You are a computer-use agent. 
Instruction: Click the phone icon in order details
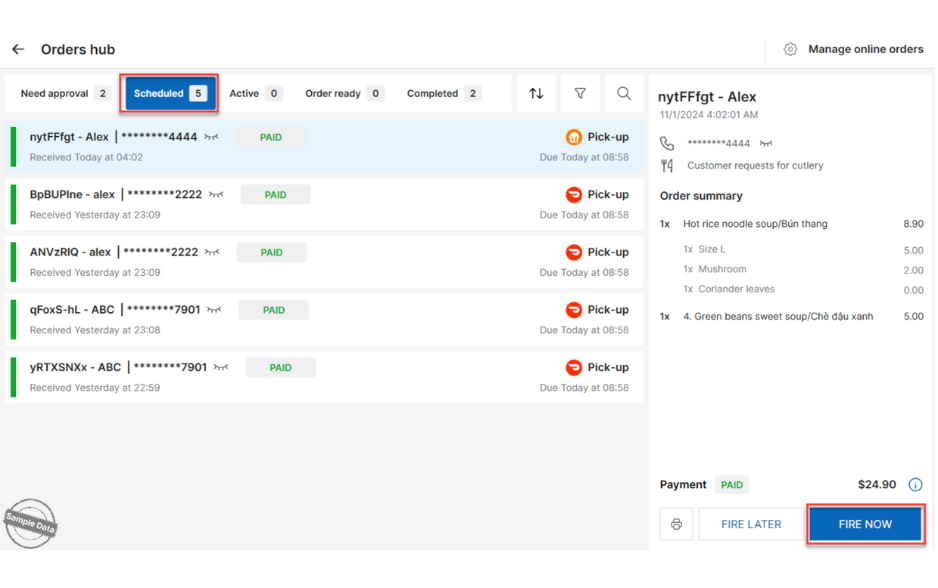tap(667, 144)
